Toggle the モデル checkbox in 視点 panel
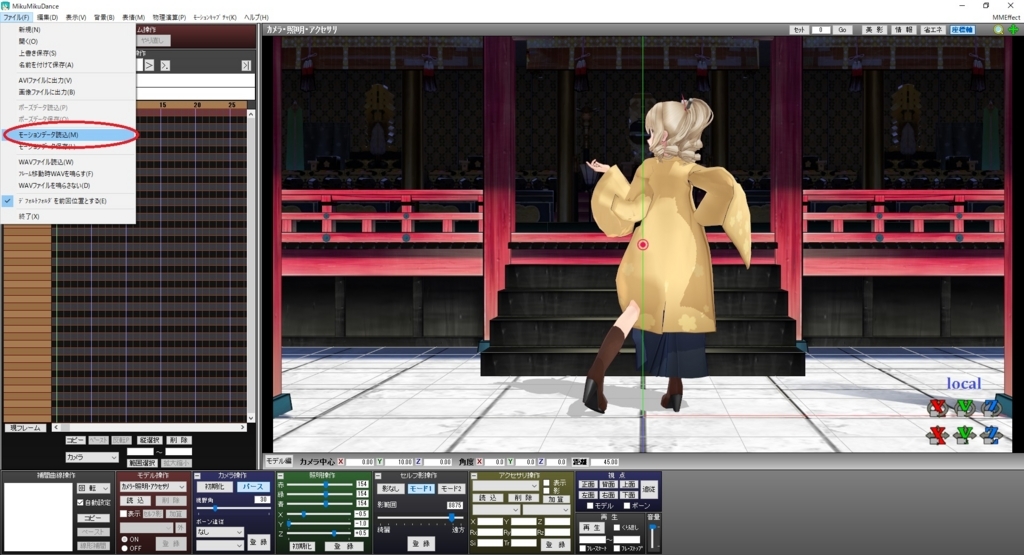This screenshot has height=555, width=1024. 590,506
